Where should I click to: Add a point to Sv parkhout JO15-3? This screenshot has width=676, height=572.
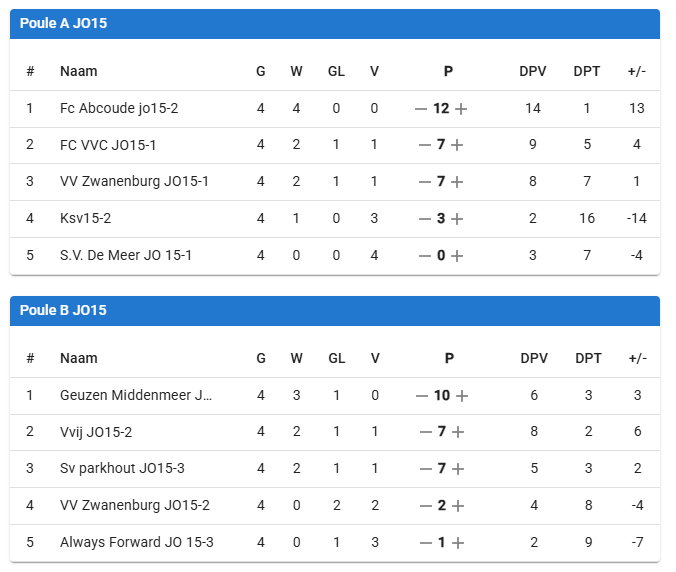(x=457, y=469)
